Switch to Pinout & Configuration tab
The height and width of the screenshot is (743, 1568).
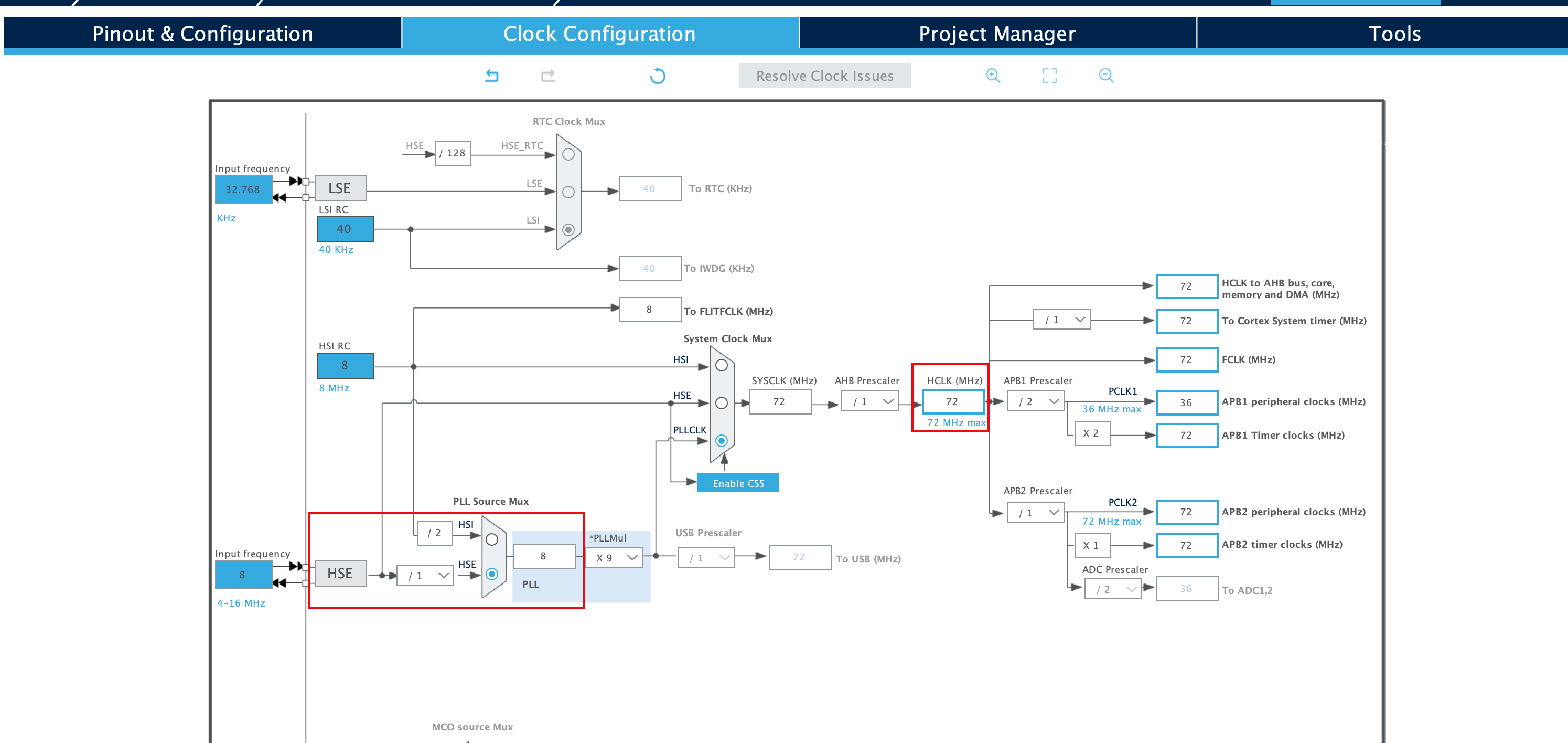coord(203,34)
